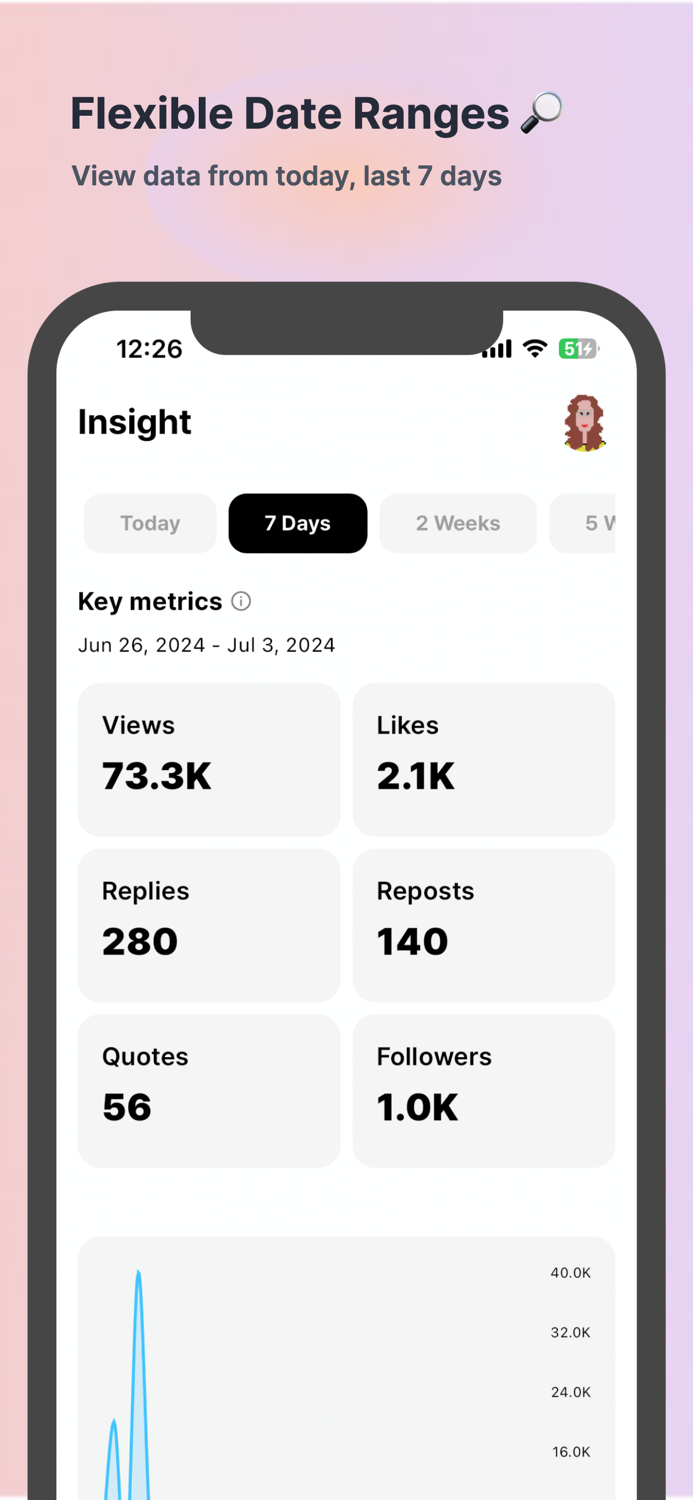Viewport: 693px width, 1500px height.
Task: Switch on the 7 Days filter
Action: coord(297,523)
